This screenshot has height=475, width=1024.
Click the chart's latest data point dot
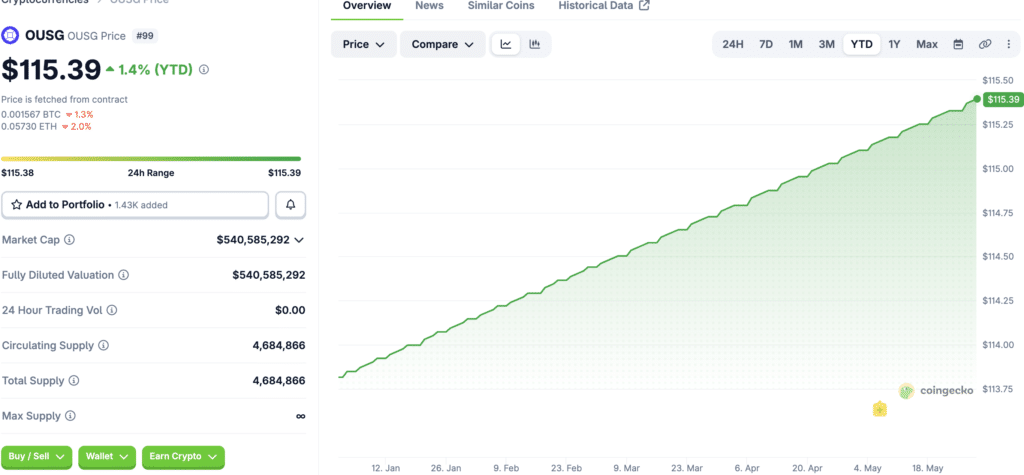click(x=977, y=99)
